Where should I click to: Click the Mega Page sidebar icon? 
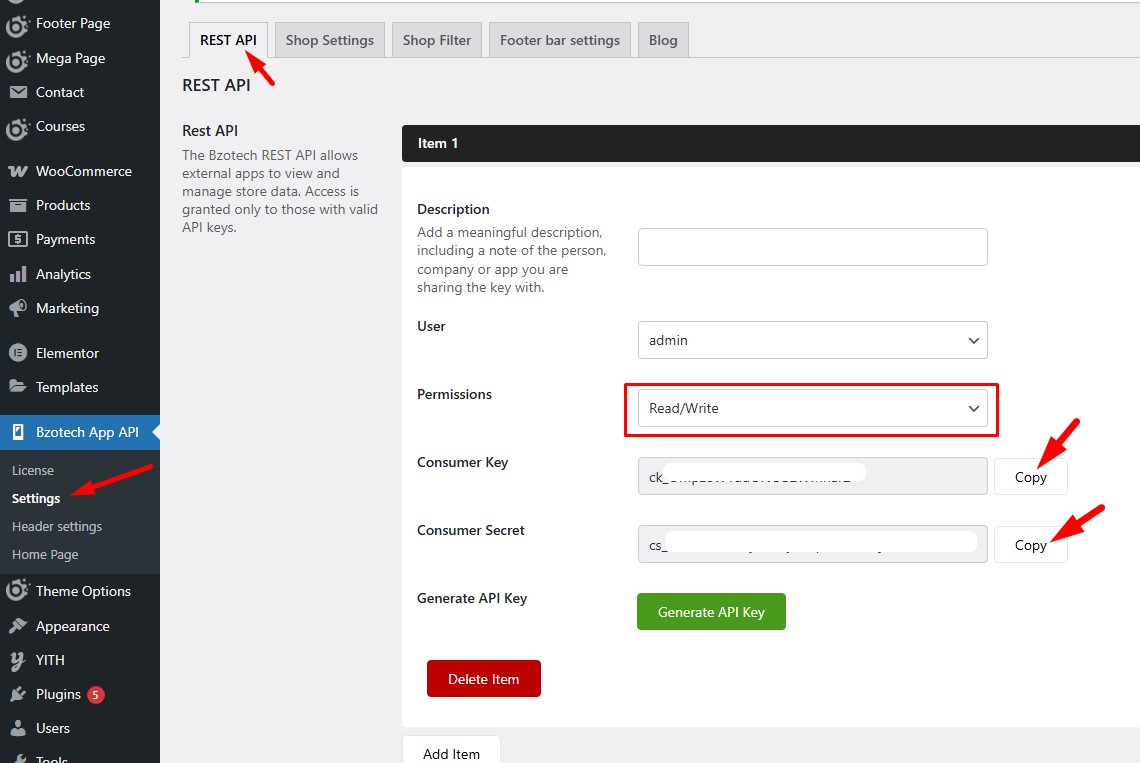point(17,60)
